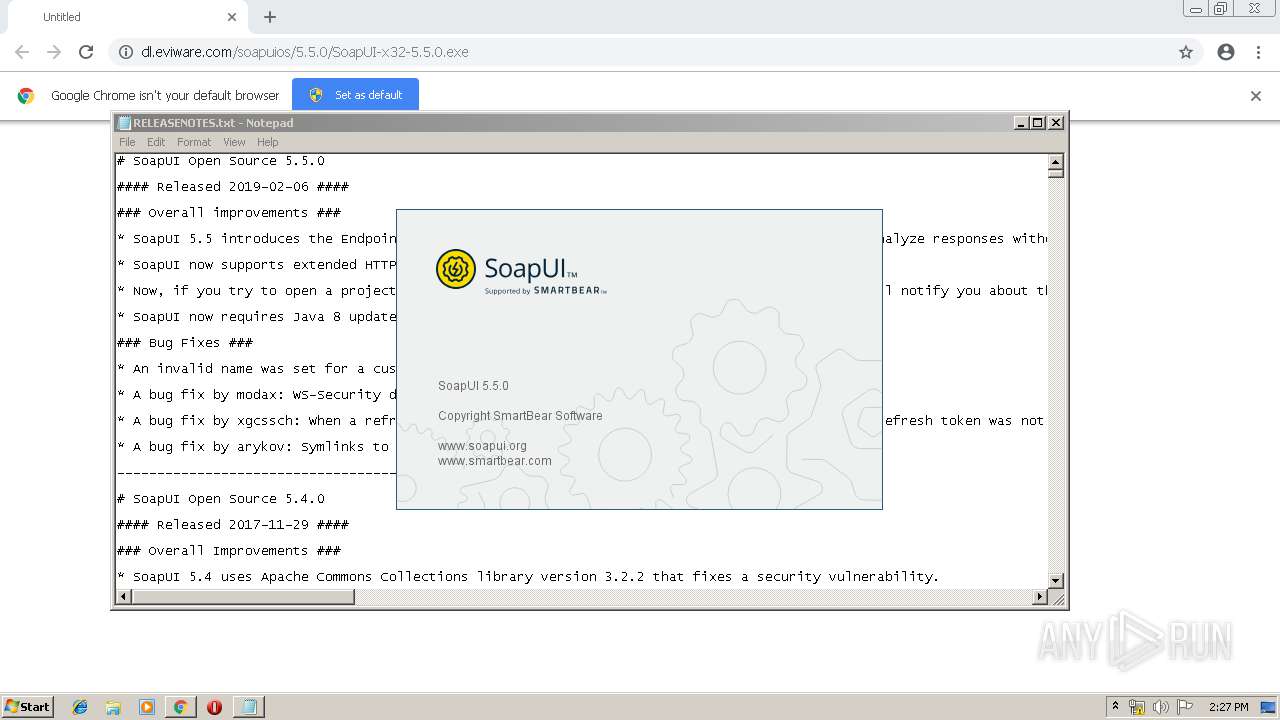Click Notepad horizontal scrollbar left arrow
Viewport: 1280px width, 720px height.
[x=124, y=597]
